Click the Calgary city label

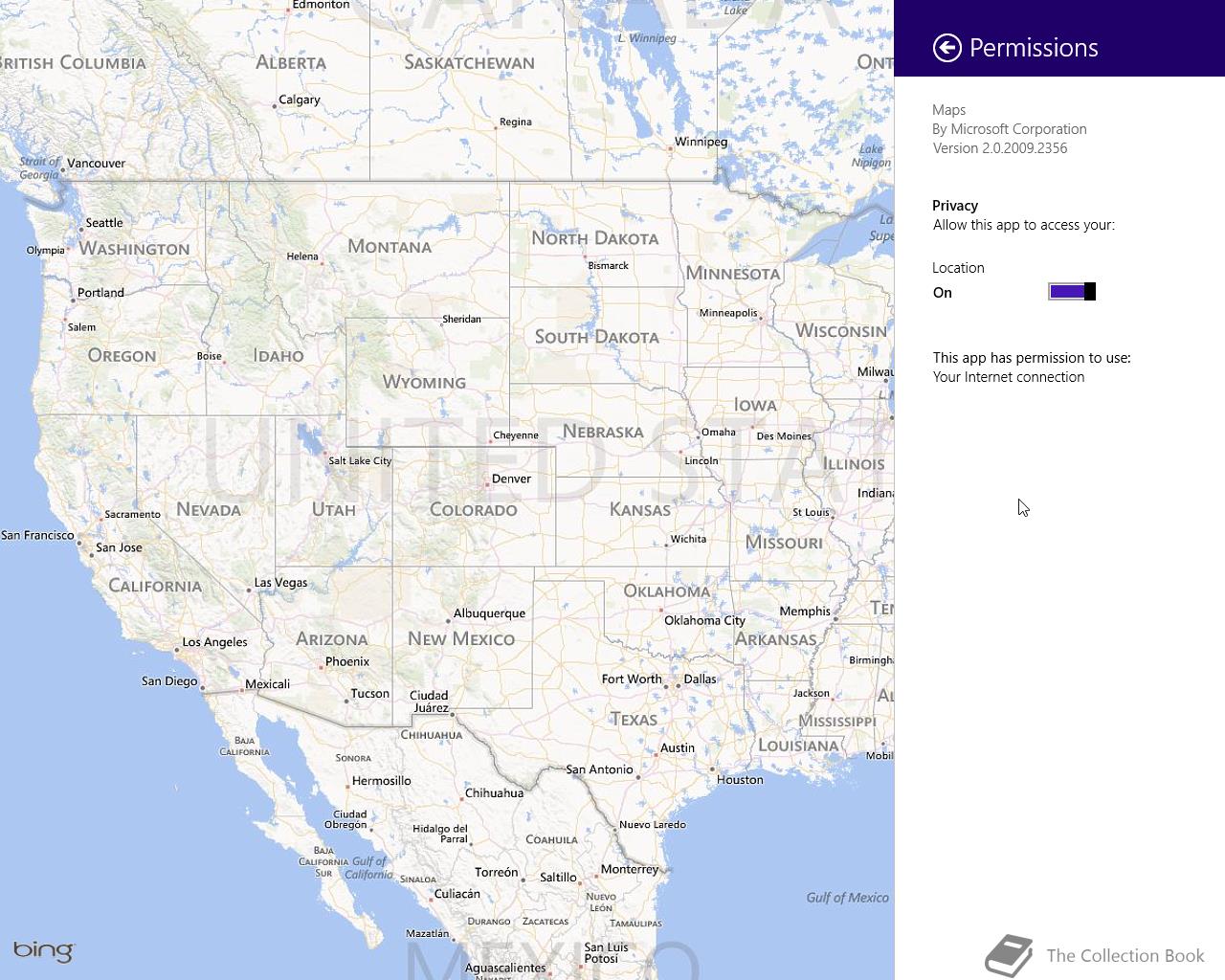(x=300, y=100)
